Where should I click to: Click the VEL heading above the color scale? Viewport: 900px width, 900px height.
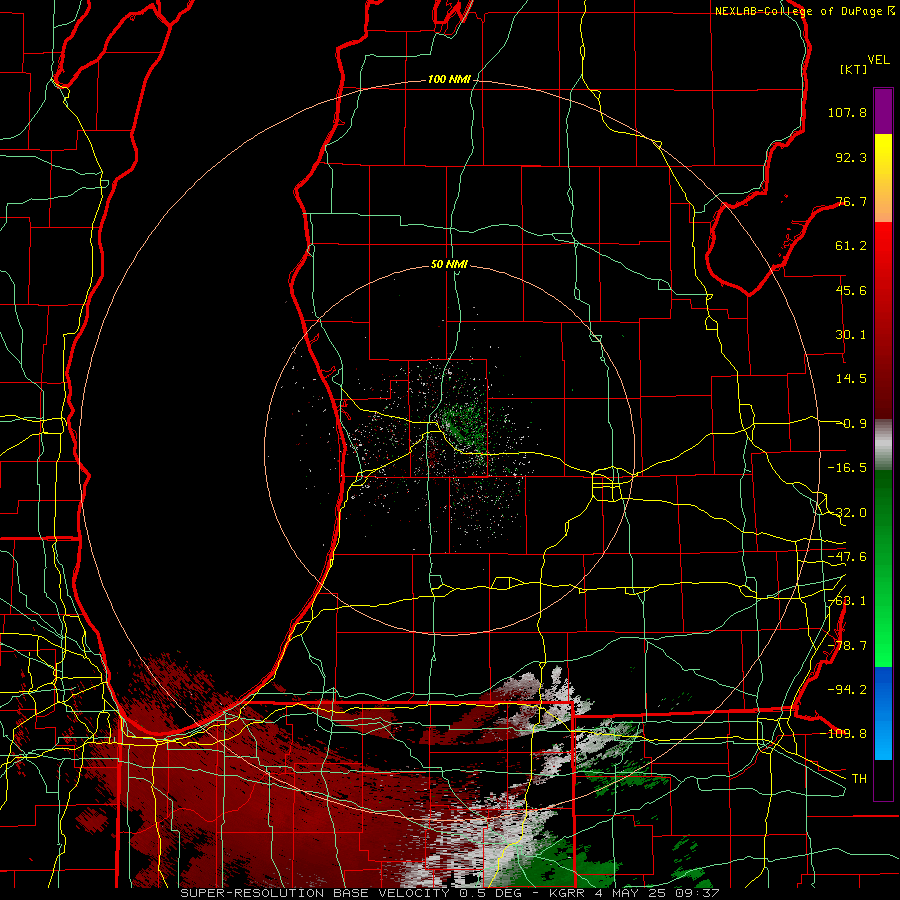tap(878, 60)
